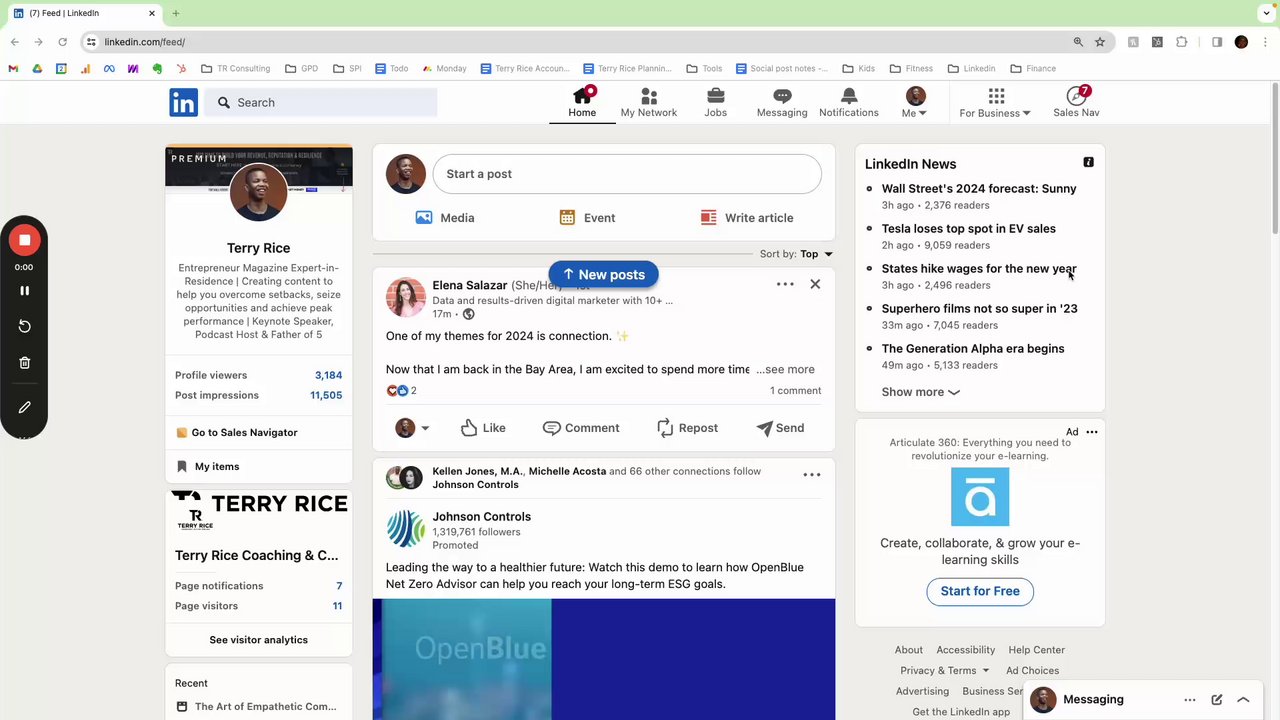Screen dimensions: 1280x720
Task: Expand the For Business menu
Action: (x=996, y=102)
